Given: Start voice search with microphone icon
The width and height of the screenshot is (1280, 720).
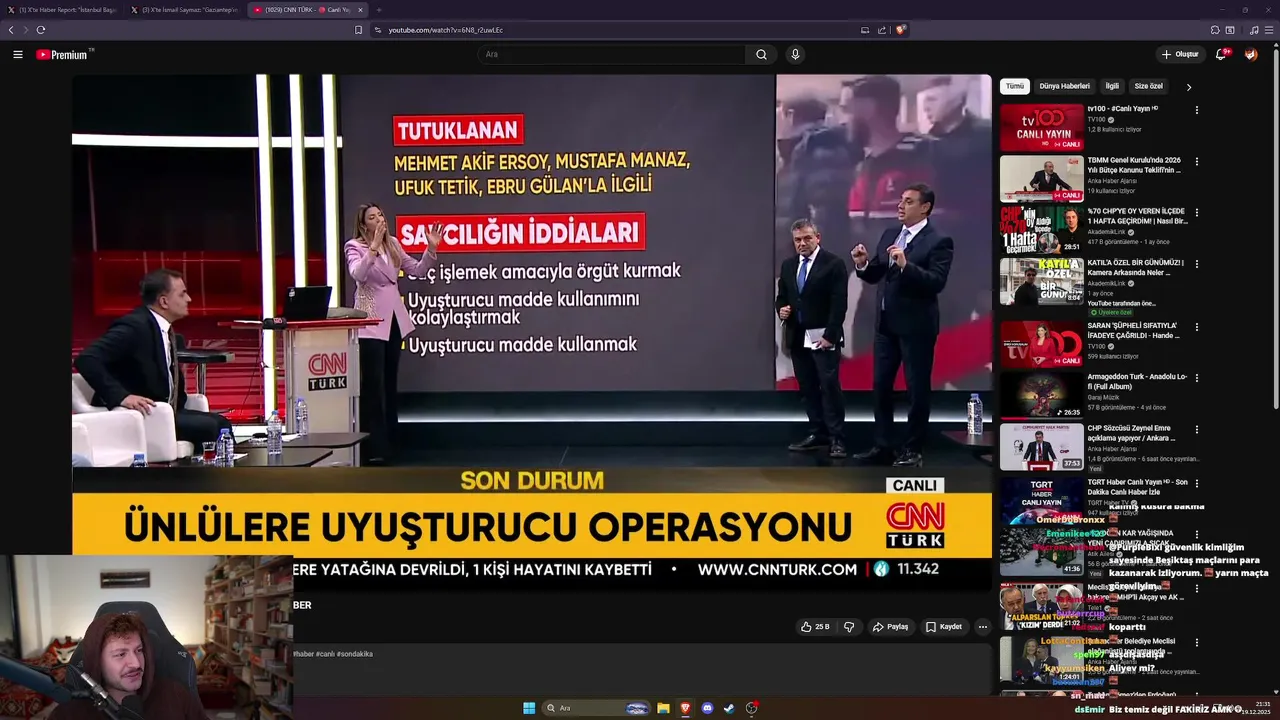Looking at the screenshot, I should coord(795,54).
